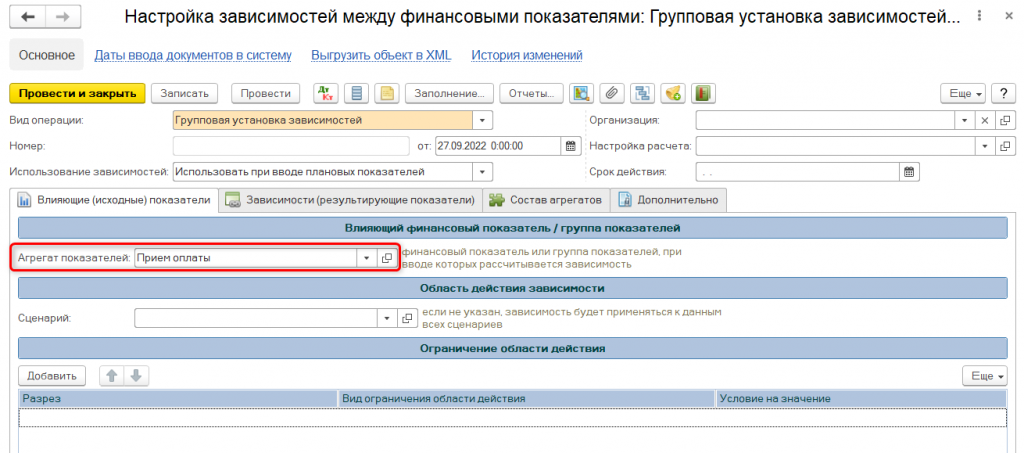Expand the Использование зависимостей dropdown
The width and height of the screenshot is (1024, 453).
click(x=484, y=172)
